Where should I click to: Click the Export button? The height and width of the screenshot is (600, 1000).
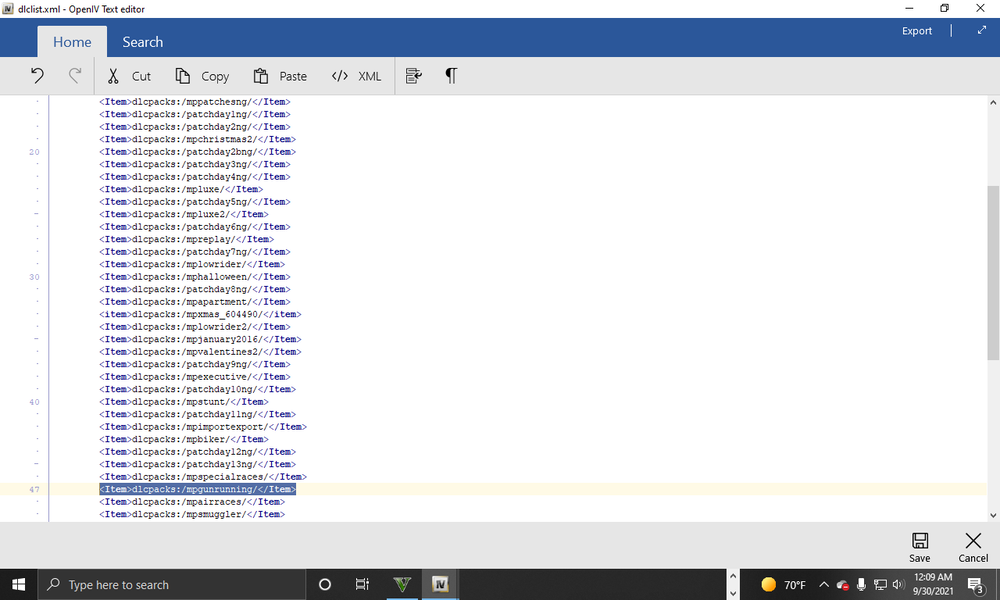[916, 31]
